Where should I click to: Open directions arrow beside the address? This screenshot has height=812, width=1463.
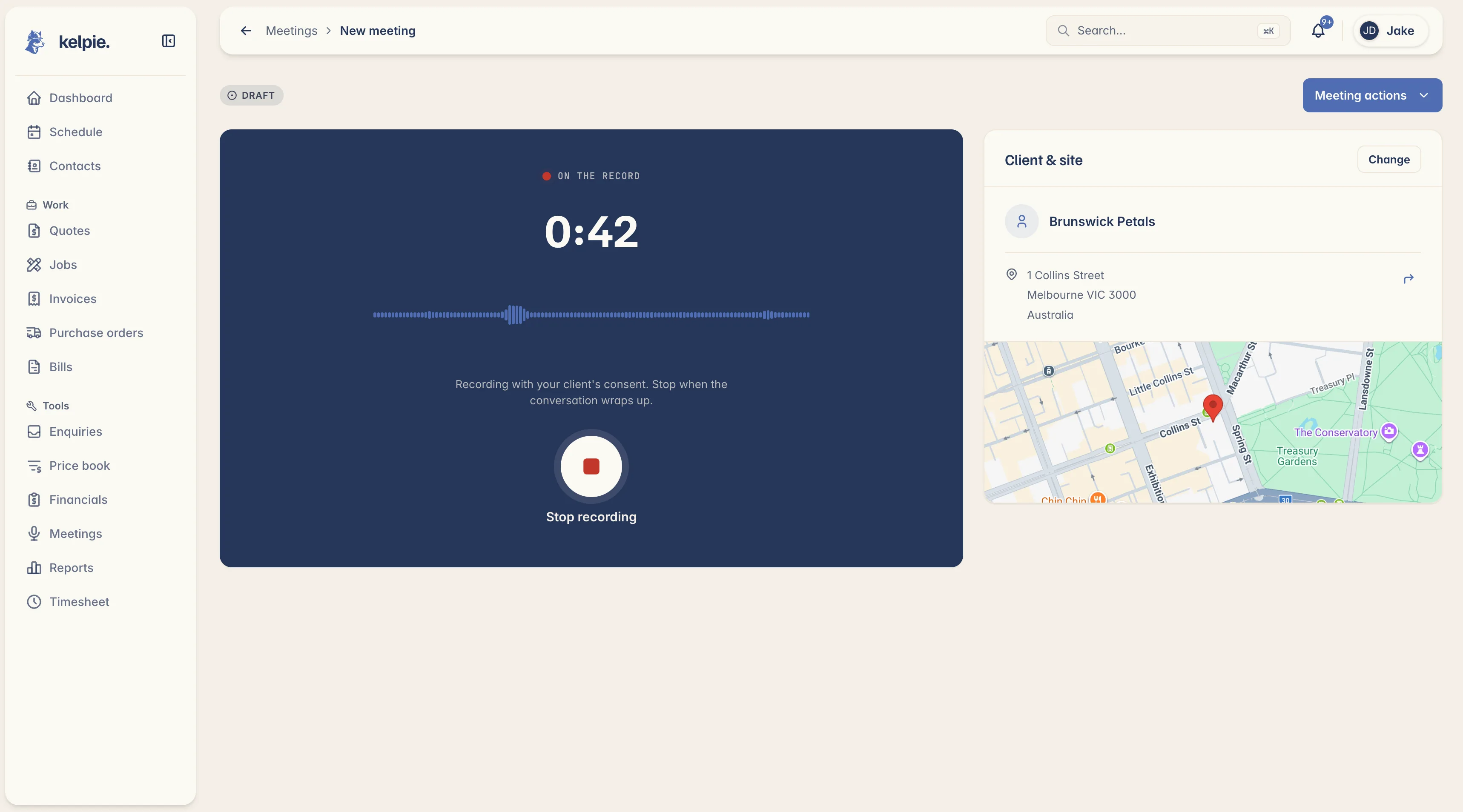pos(1408,278)
